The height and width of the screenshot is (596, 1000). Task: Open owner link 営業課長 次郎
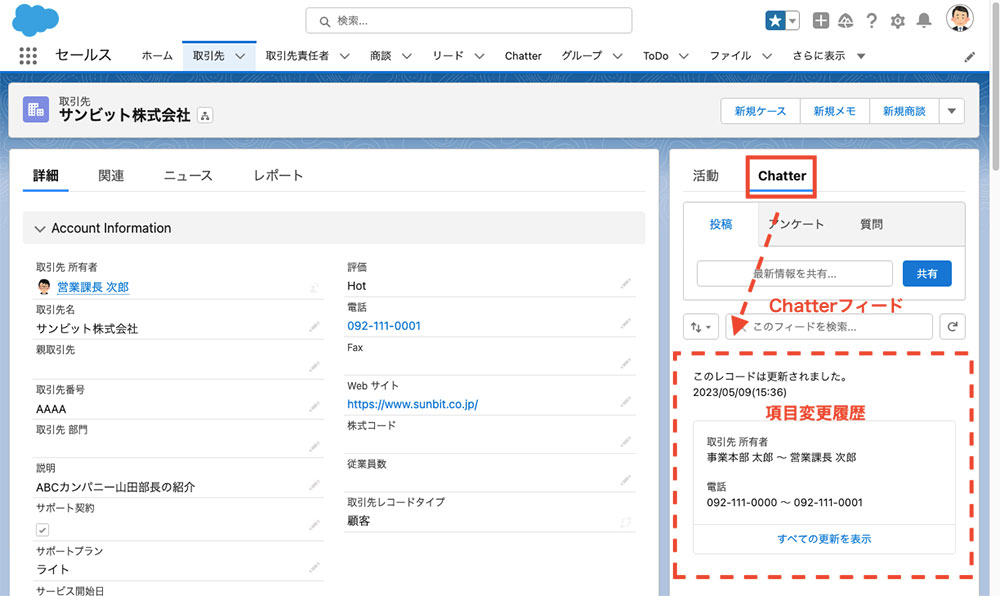point(93,287)
